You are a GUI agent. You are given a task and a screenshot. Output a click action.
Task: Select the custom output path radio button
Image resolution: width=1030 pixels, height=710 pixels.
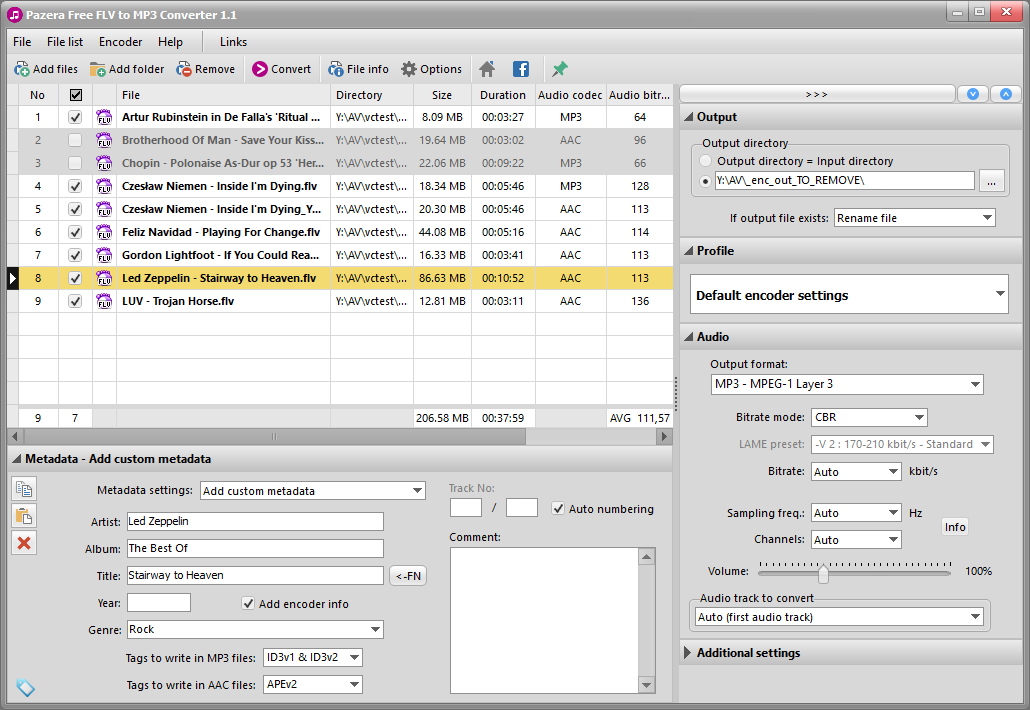705,181
